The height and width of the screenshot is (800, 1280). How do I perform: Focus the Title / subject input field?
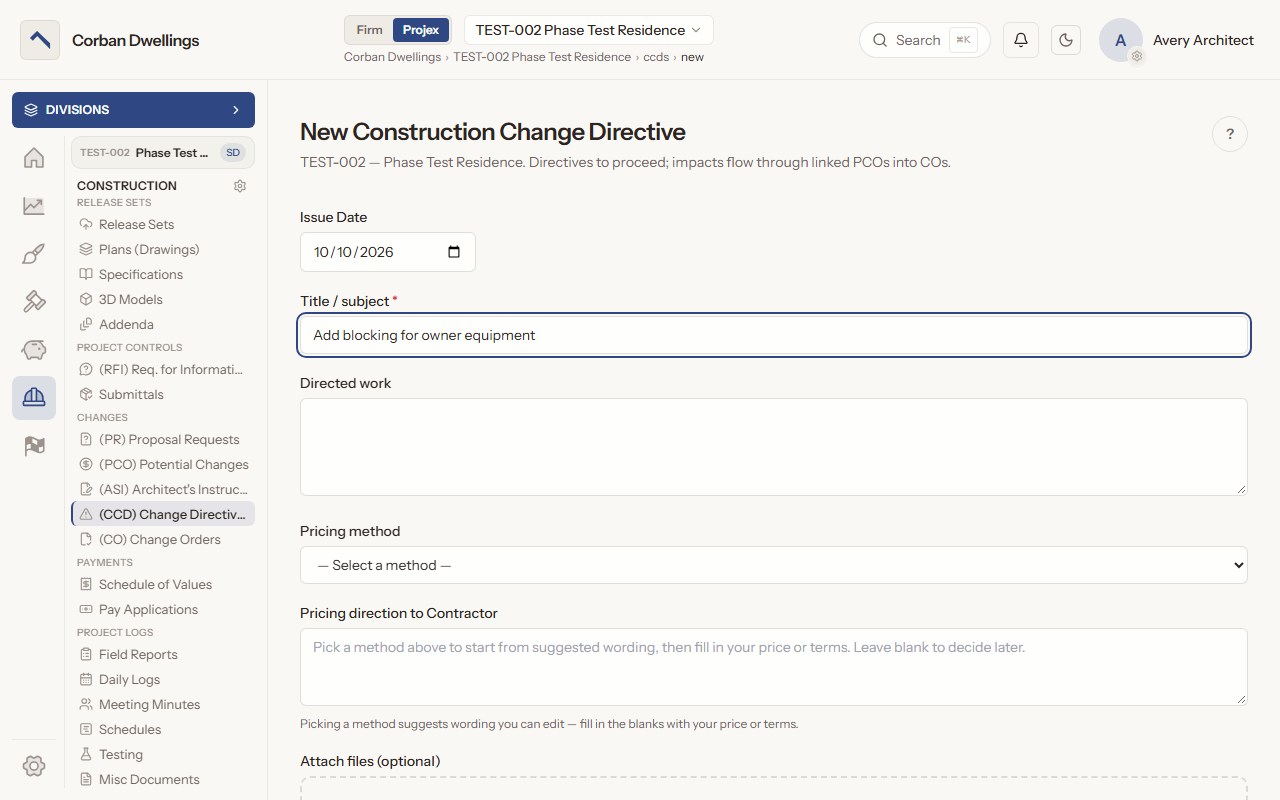point(774,335)
